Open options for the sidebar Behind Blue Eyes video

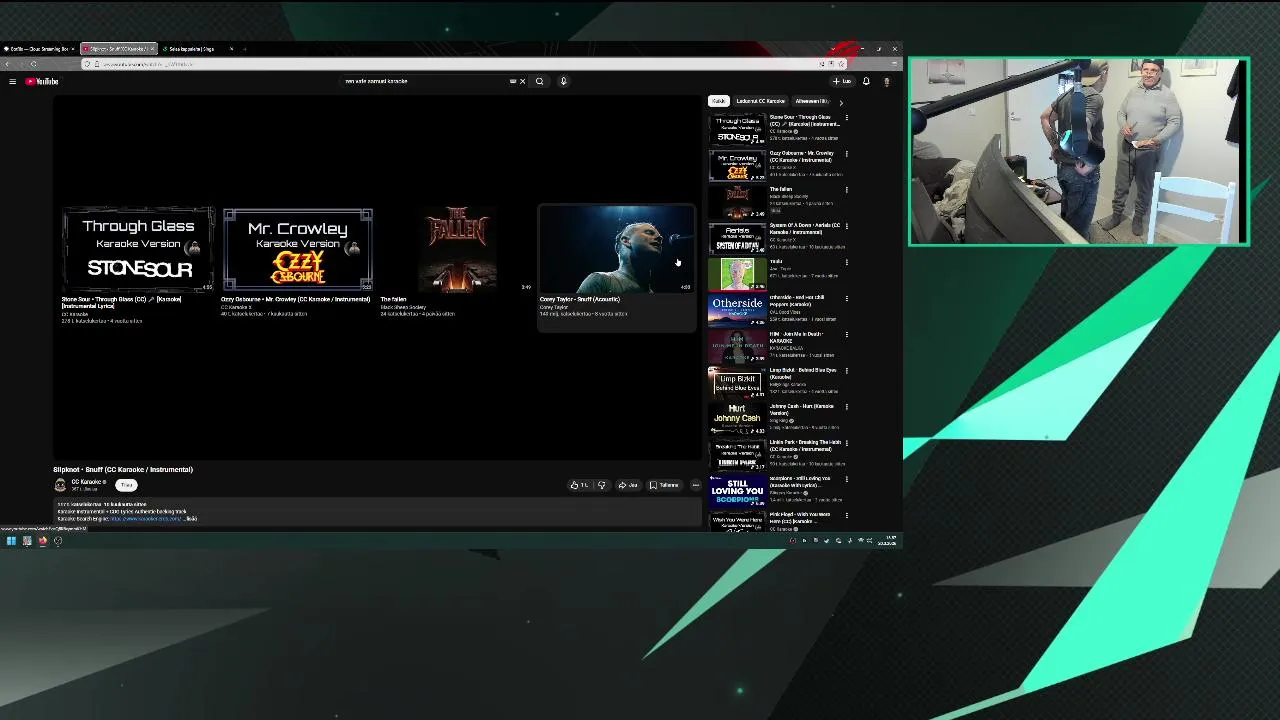pos(846,370)
